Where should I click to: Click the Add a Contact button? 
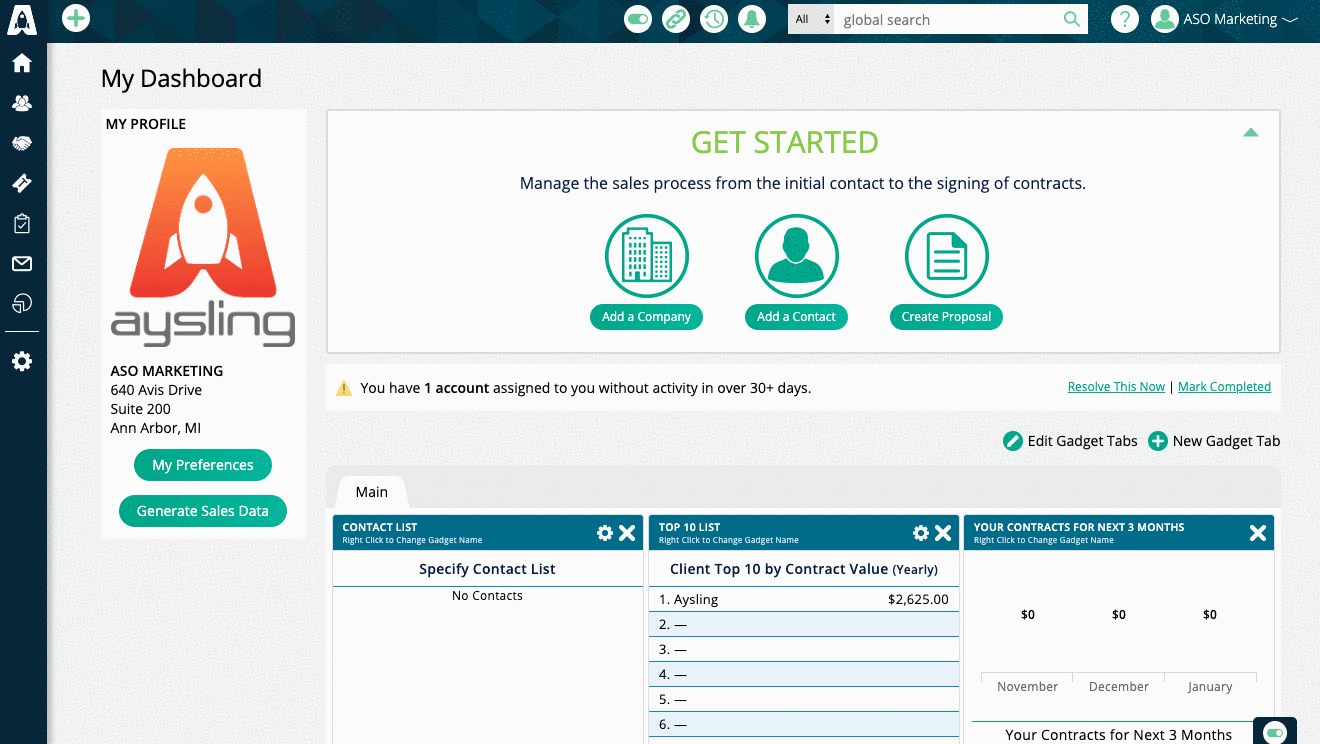796,317
